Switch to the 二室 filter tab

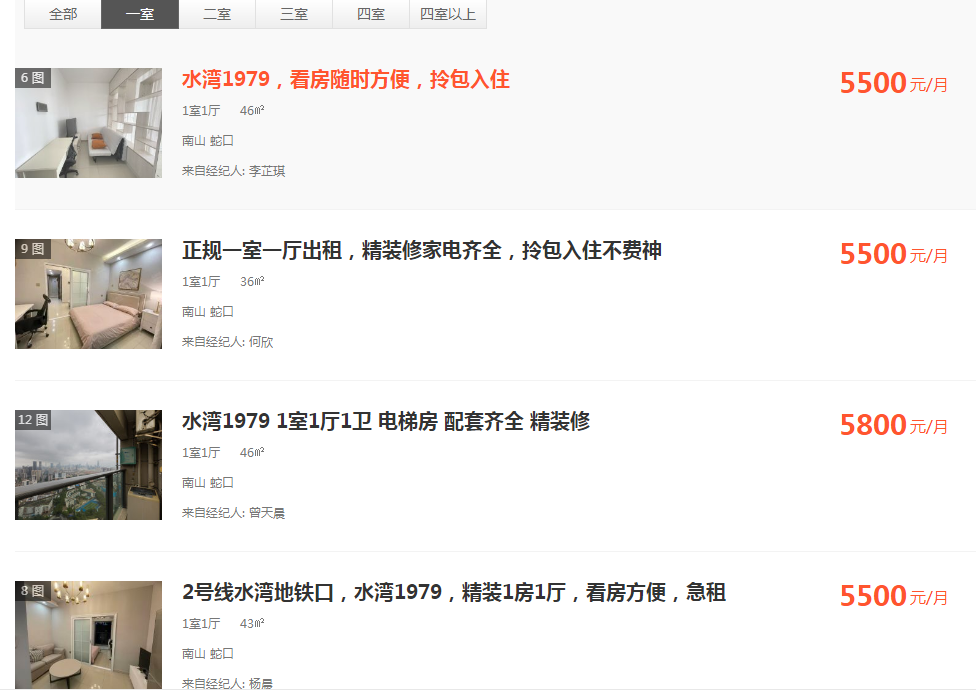(217, 14)
